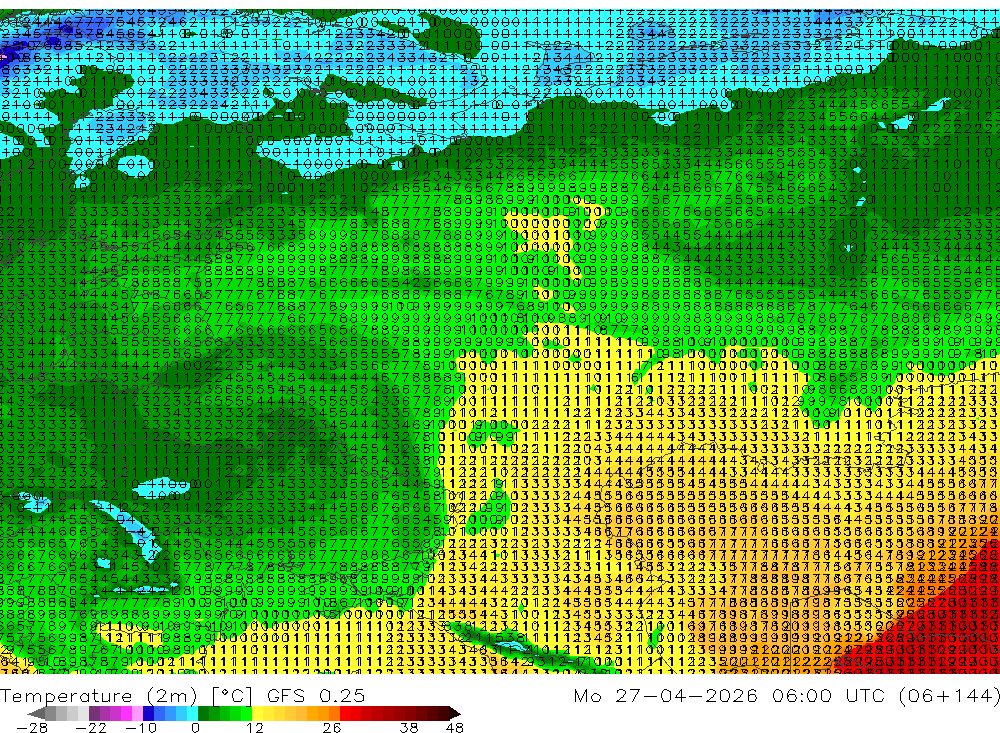Click the forecast date 'Mo 27-04-2026'
Screen dimensions: 1000x733
pos(666,695)
